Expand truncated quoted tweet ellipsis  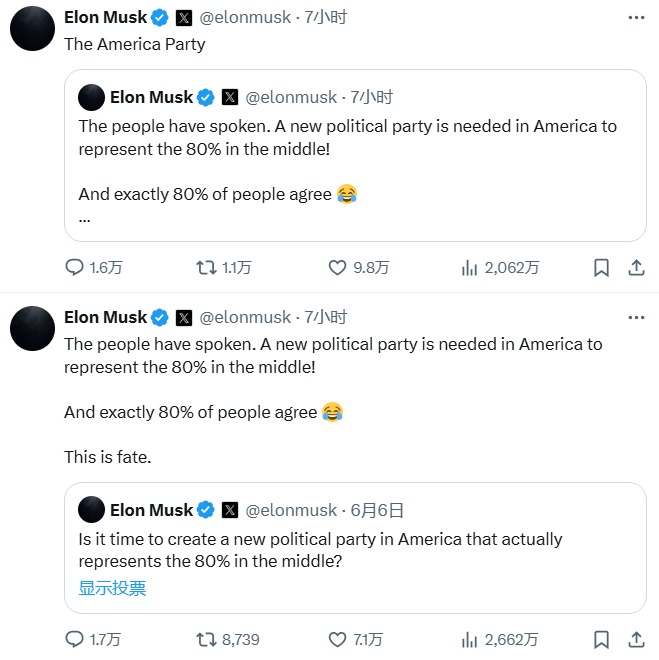pyautogui.click(x=85, y=219)
